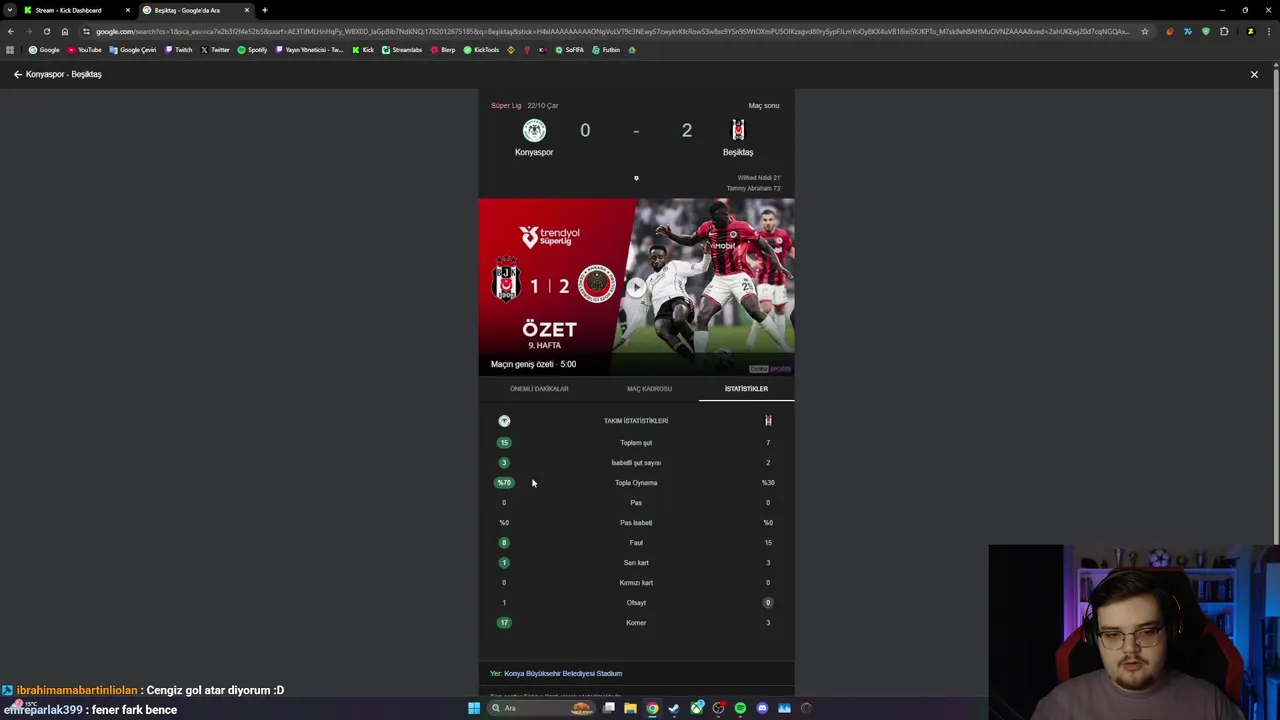Click the Faul statistic label
The image size is (1280, 720).
(x=636, y=543)
